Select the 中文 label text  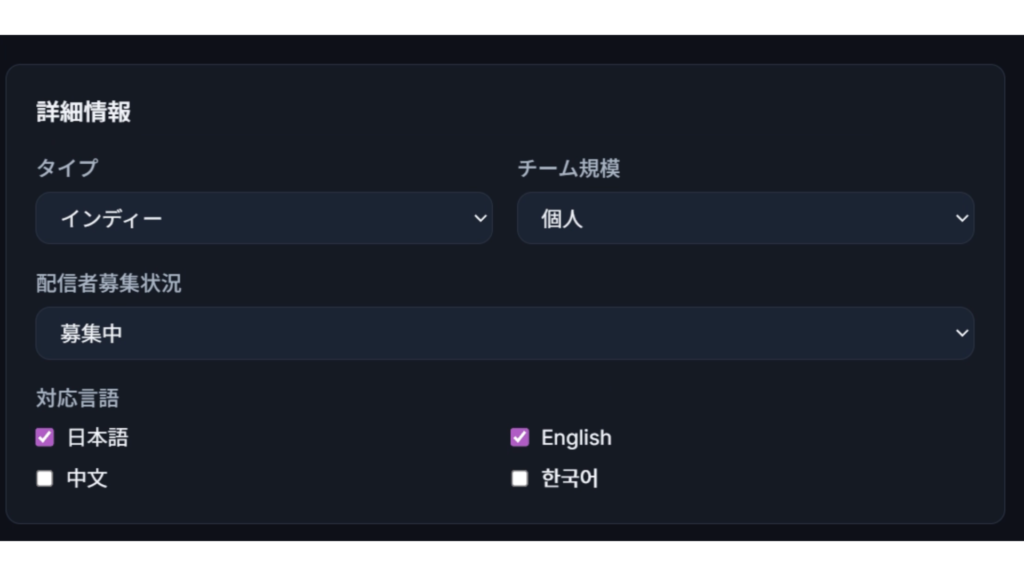click(x=87, y=478)
